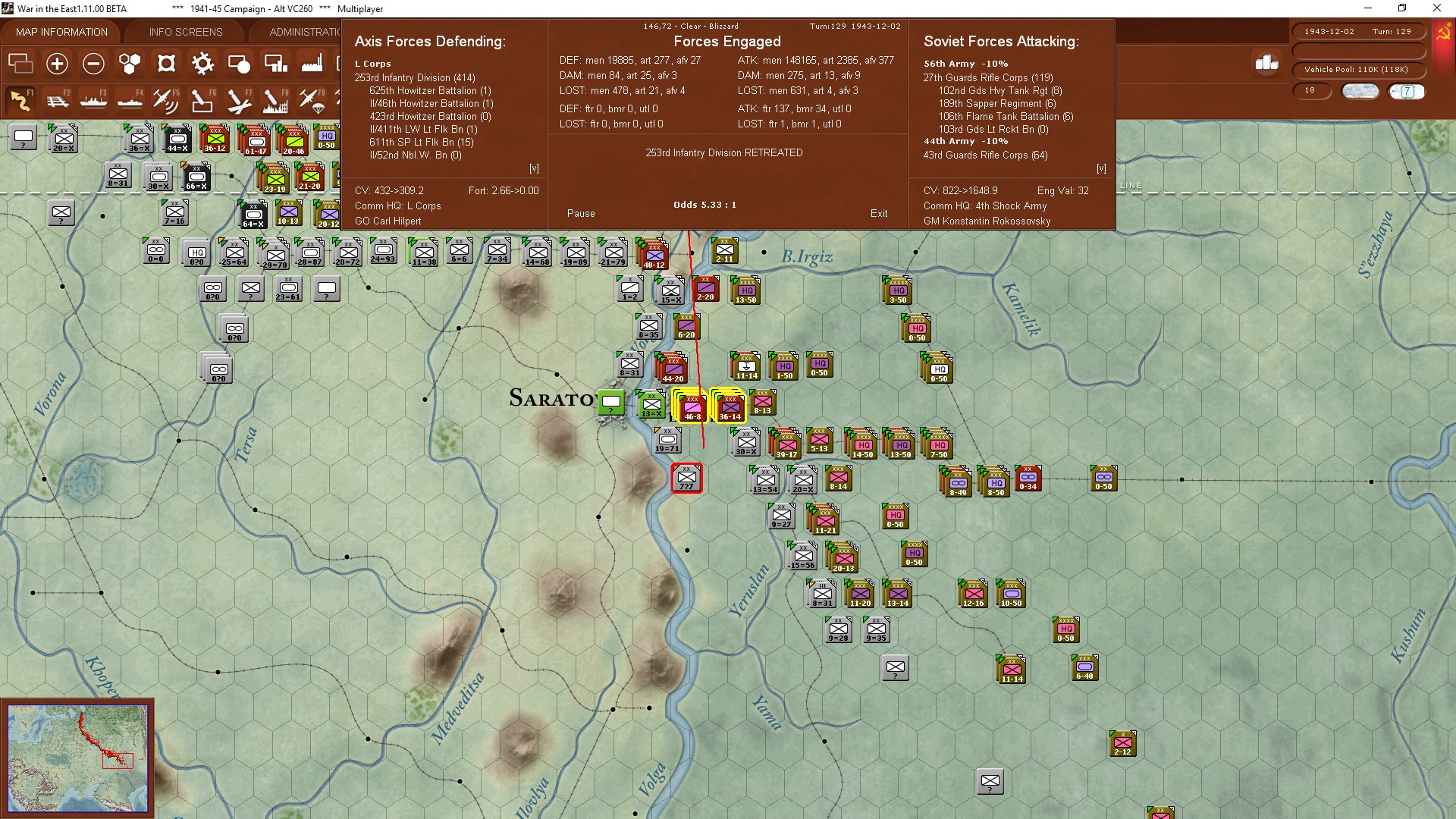
Task: Click the 102nd Gds Hvy Tank Rgt (8) entry
Action: click(1000, 90)
